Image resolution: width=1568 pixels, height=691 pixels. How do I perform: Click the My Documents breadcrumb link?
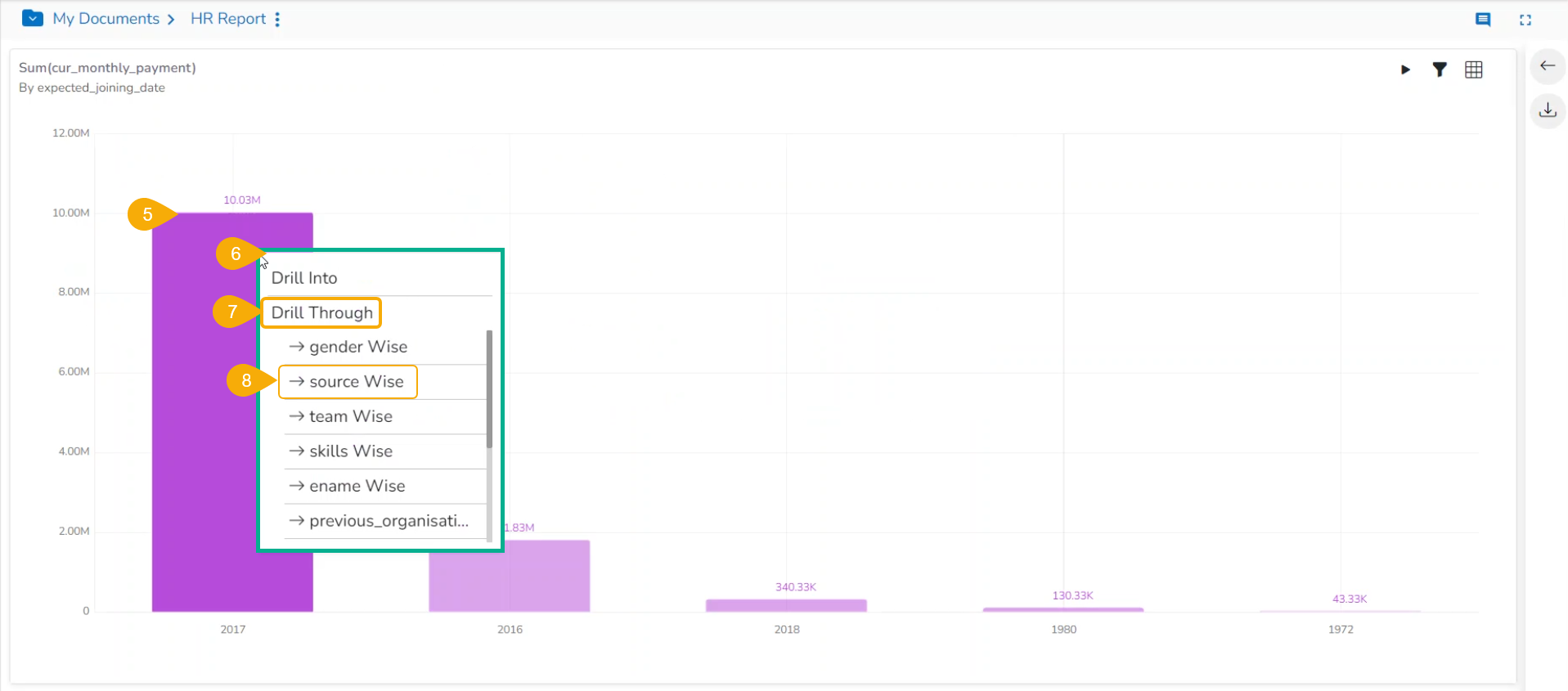pyautogui.click(x=106, y=19)
